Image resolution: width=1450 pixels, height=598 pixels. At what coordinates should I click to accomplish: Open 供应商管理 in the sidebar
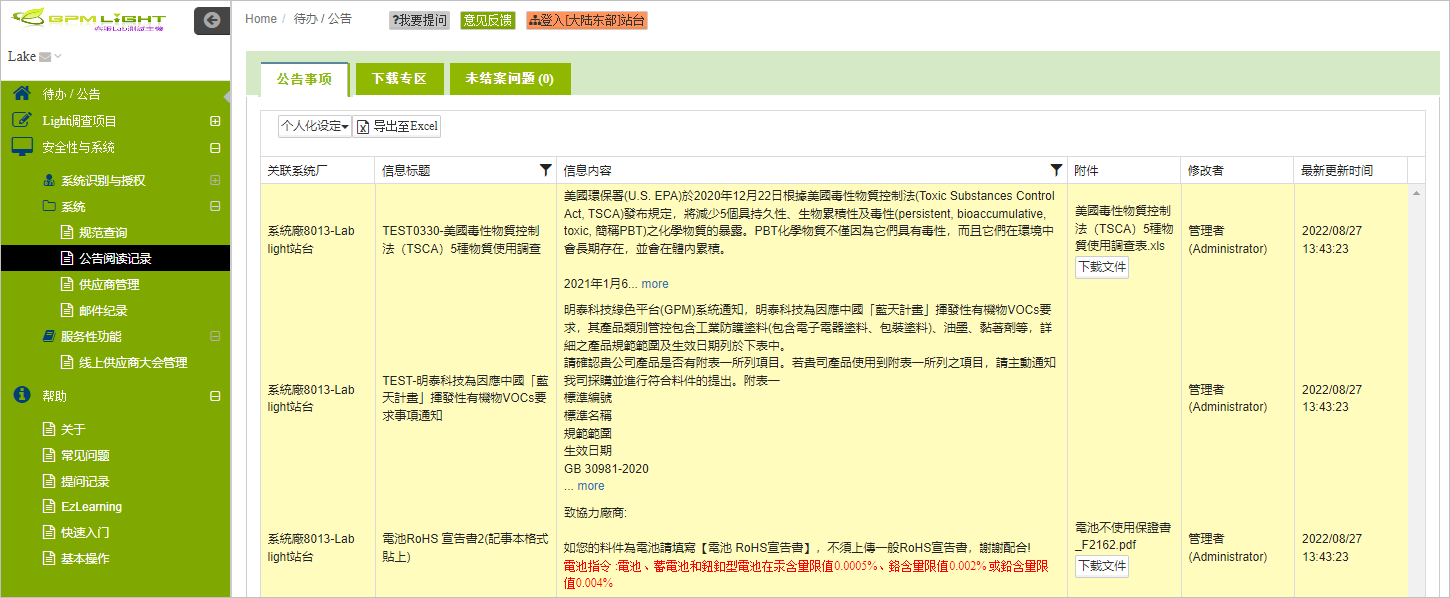(x=109, y=285)
